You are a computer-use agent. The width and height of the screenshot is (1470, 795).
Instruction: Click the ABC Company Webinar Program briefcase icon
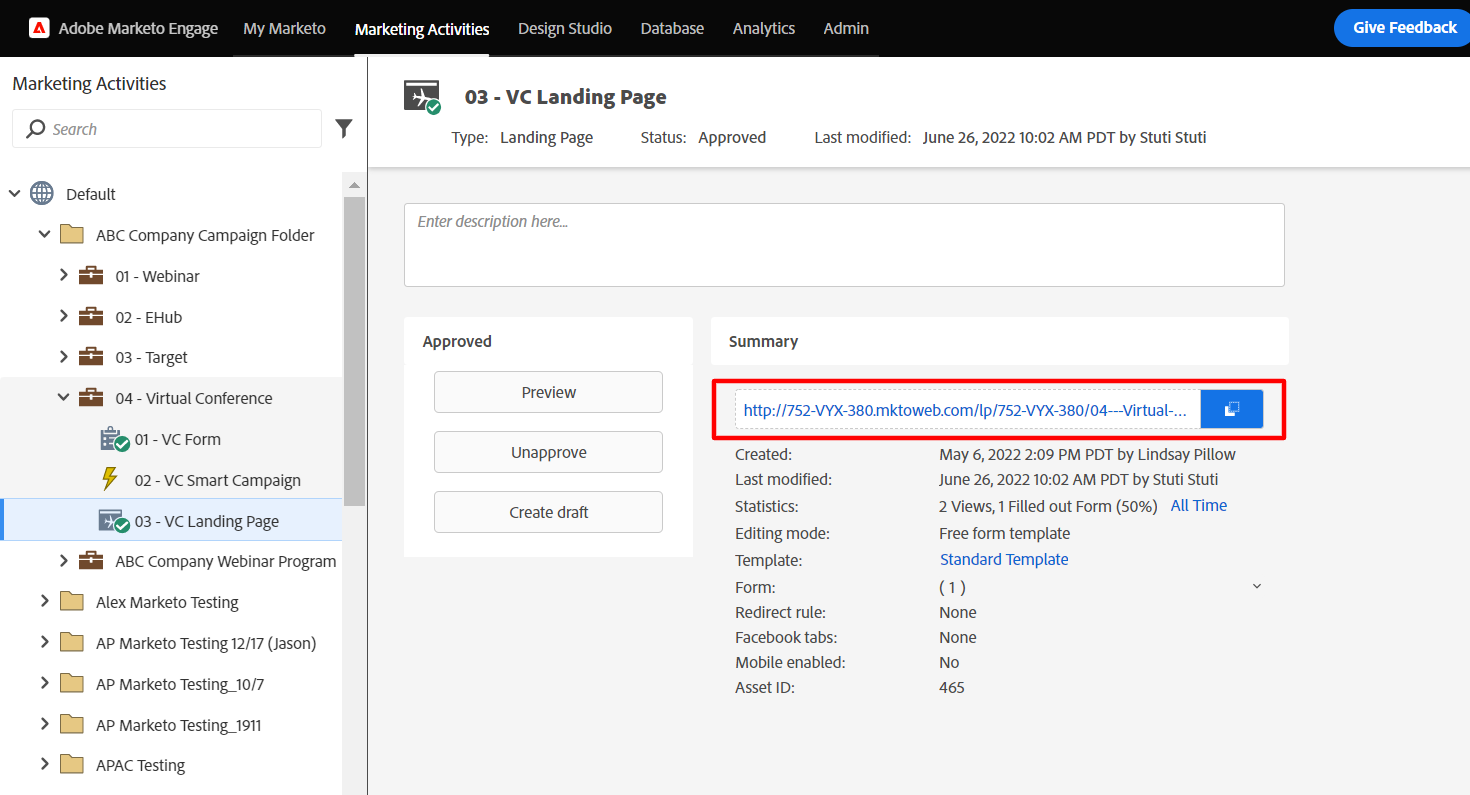click(x=91, y=560)
